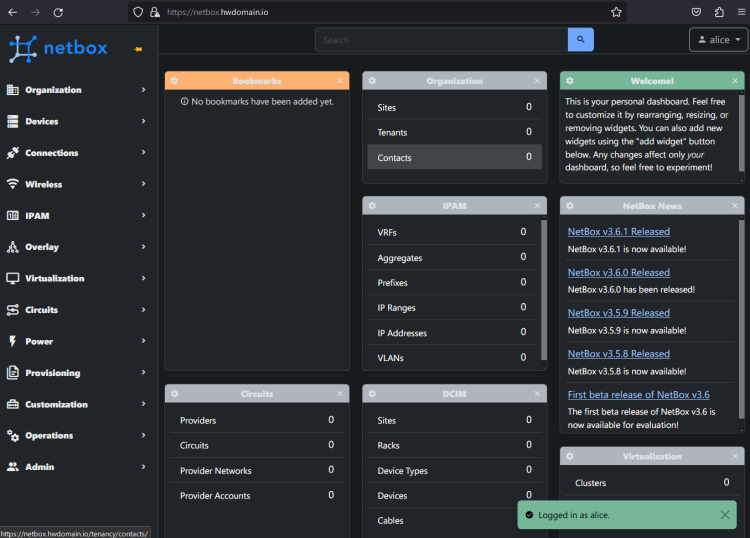This screenshot has width=750, height=538.
Task: Click the tracking protection shield icon
Action: pos(138,12)
